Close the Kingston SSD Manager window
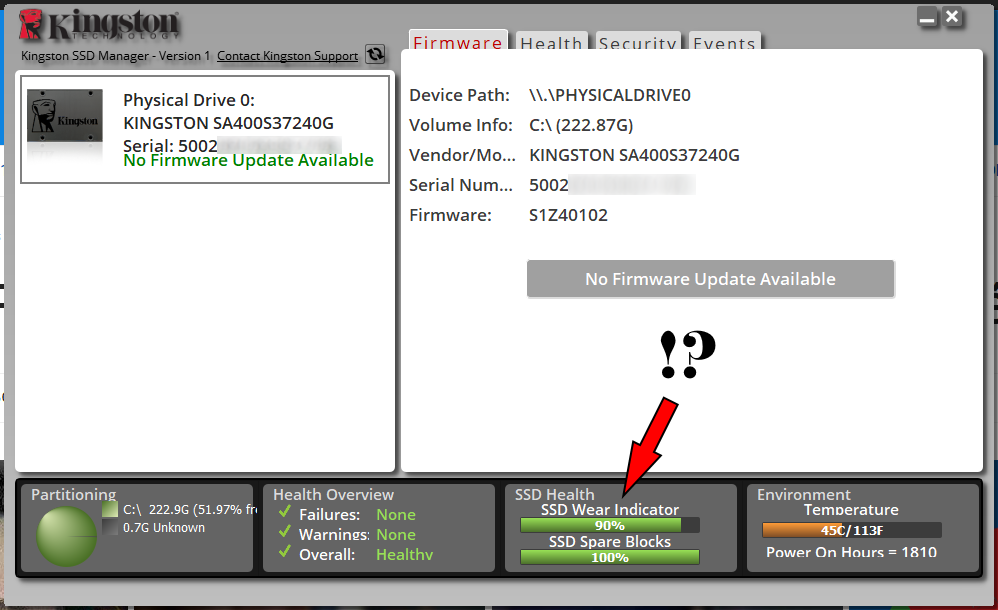Viewport: 998px width, 610px height. coord(952,17)
